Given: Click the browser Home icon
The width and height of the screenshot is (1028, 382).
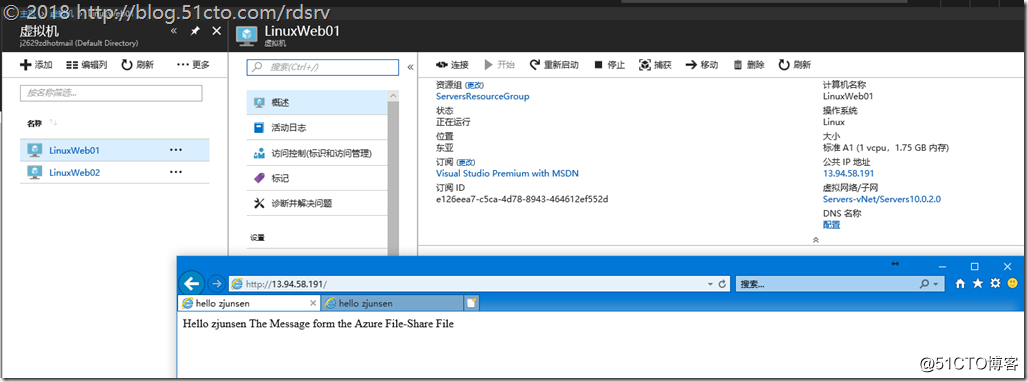Looking at the screenshot, I should pos(960,284).
